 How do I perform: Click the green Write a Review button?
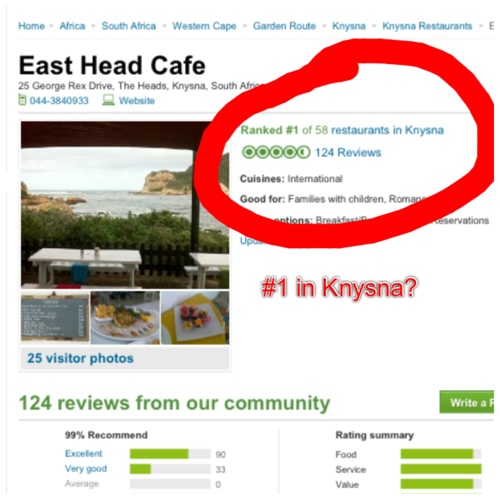click(x=467, y=402)
